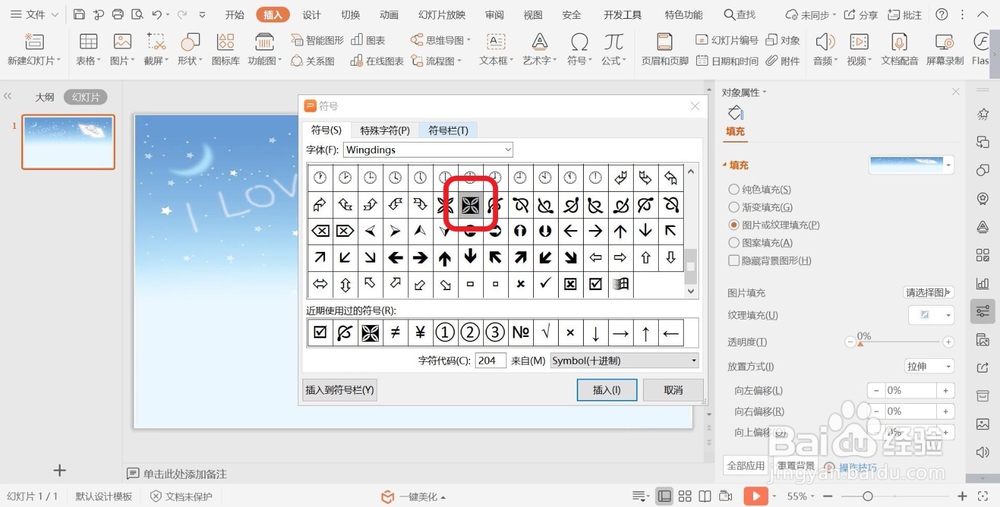Open the File (文件) menu dropdown
1000x507 pixels.
[x=34, y=14]
